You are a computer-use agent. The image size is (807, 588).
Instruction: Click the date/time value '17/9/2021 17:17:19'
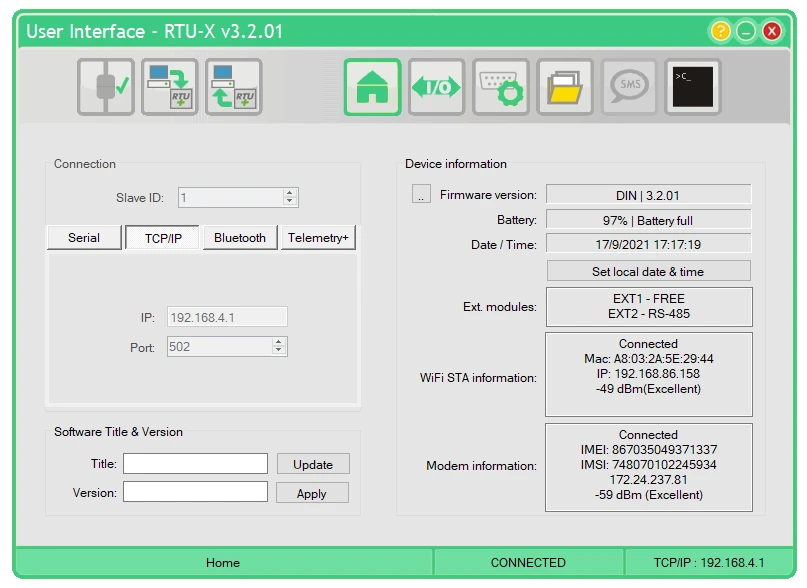[x=648, y=244]
